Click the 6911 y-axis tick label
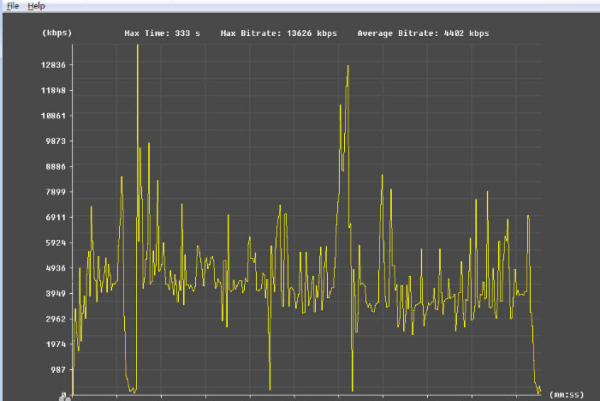Viewport: 600px width, 401px height. coord(55,217)
